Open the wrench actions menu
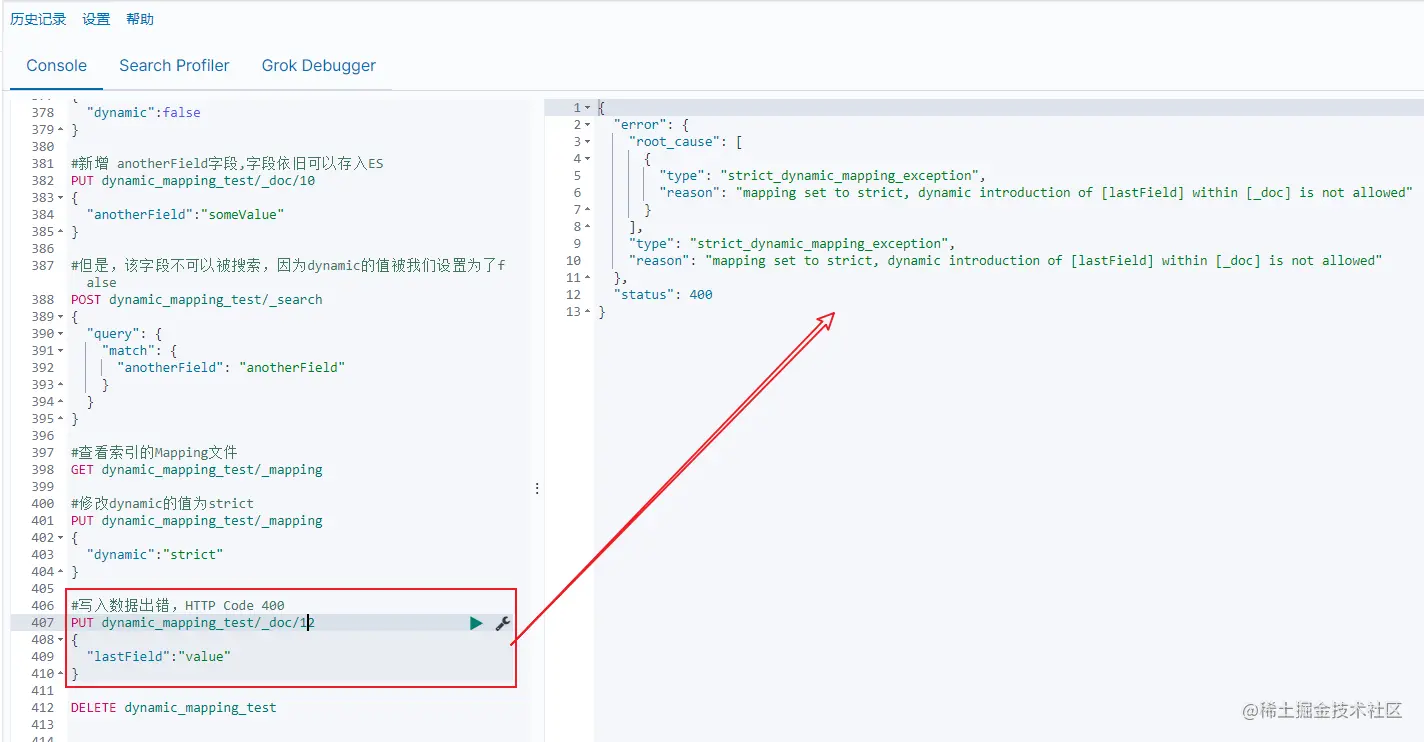The image size is (1424, 742). pyautogui.click(x=503, y=623)
